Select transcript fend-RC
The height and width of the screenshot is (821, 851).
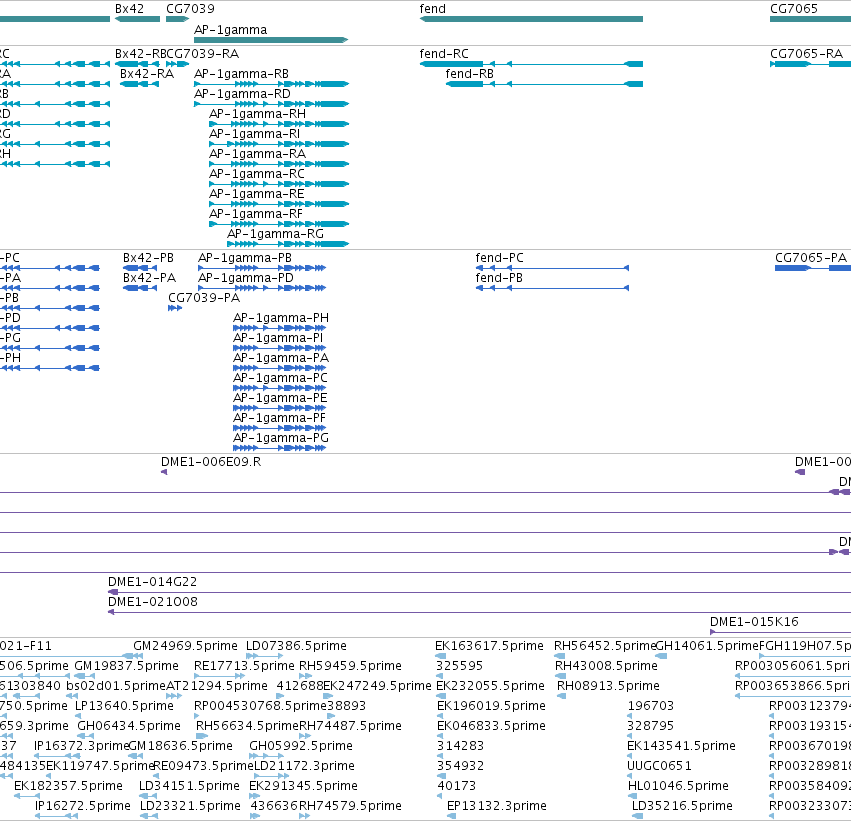click(x=444, y=54)
